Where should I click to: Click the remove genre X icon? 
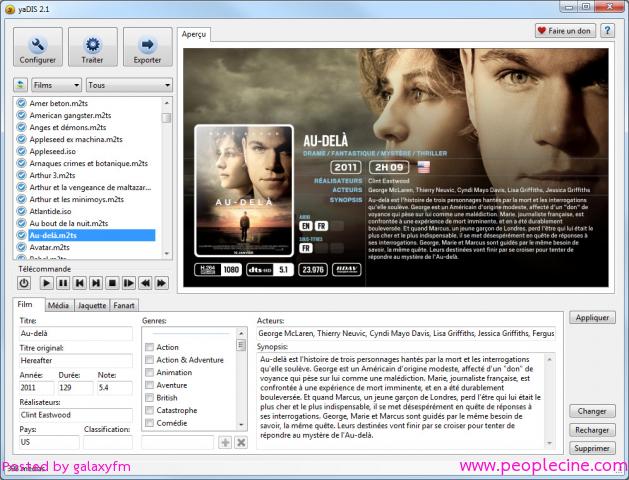point(241,442)
